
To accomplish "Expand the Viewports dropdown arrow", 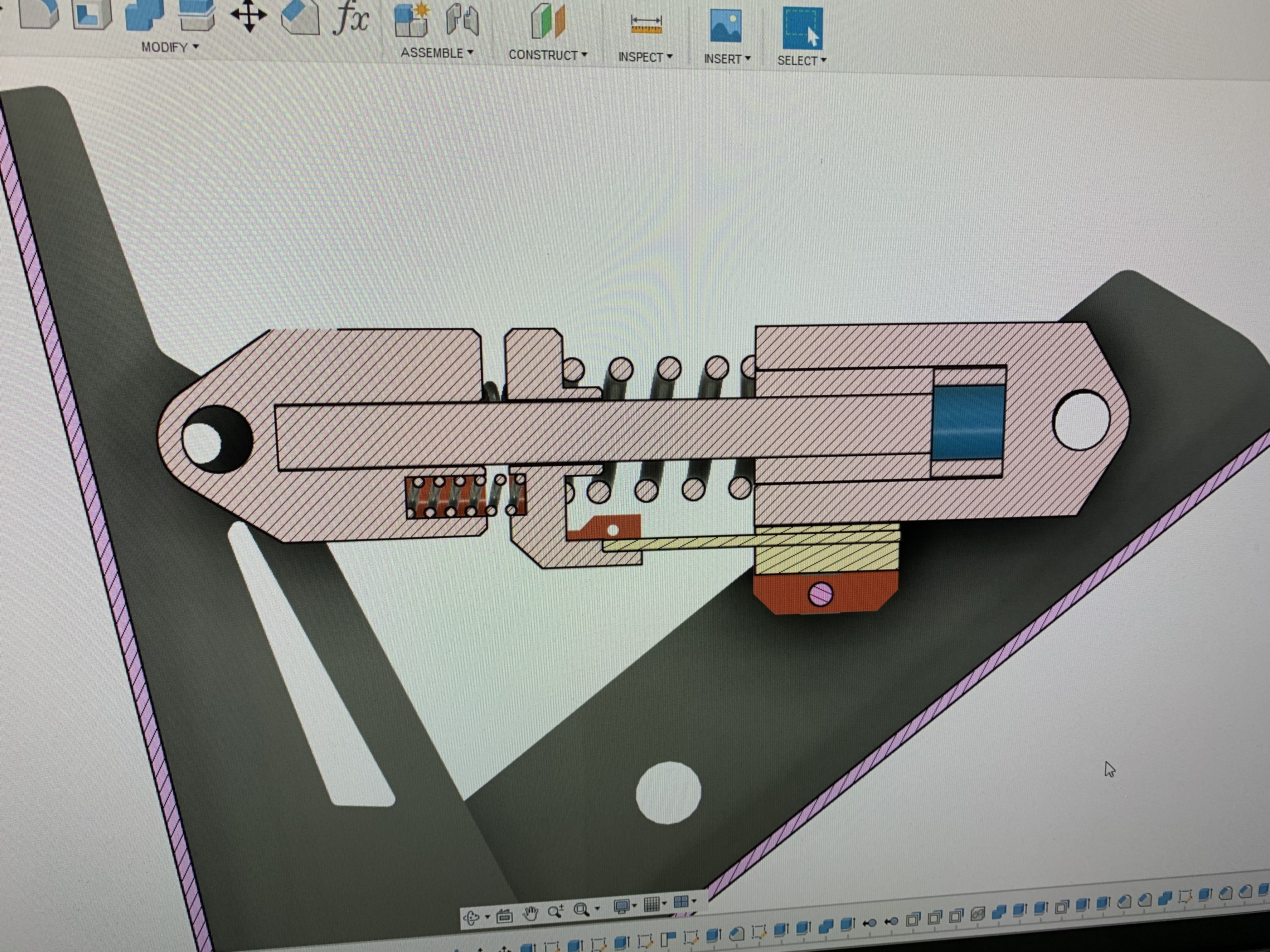I will tap(694, 901).
